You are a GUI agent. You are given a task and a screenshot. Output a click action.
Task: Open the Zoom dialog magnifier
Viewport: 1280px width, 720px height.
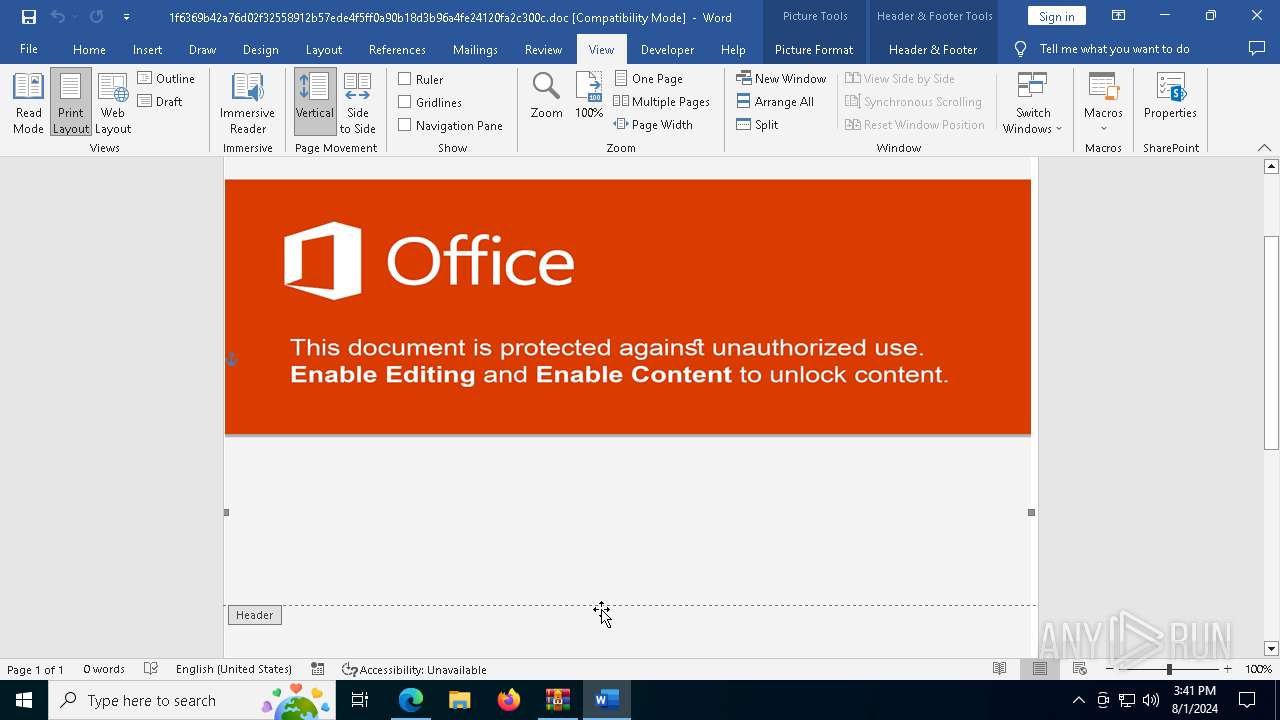[546, 96]
